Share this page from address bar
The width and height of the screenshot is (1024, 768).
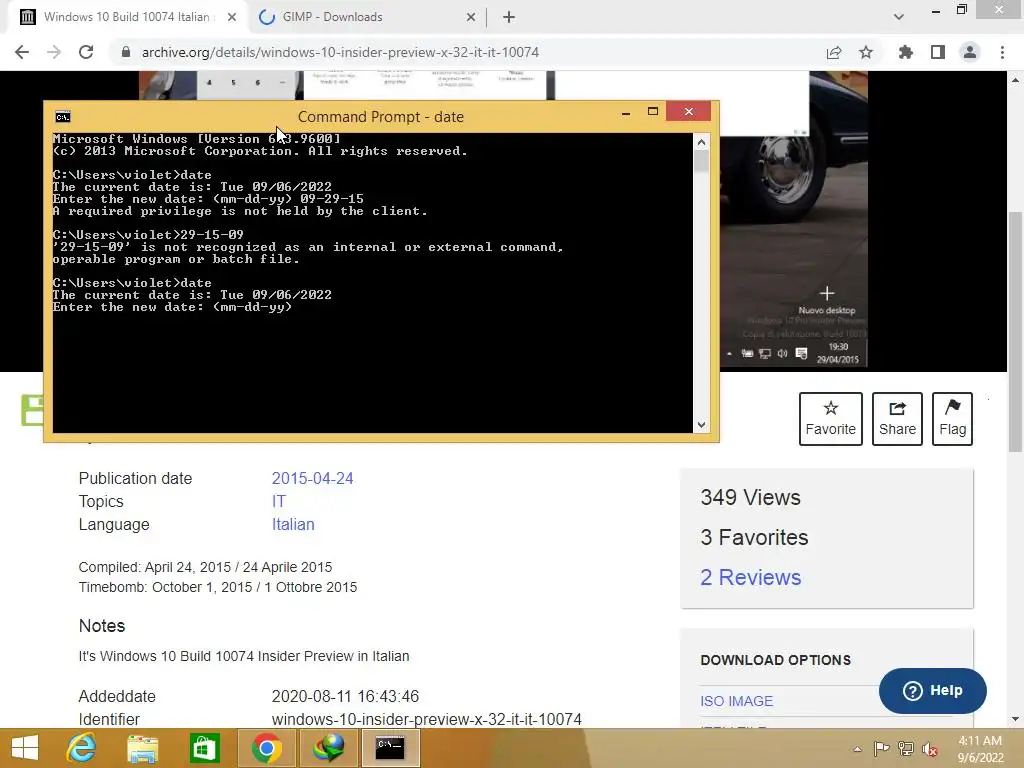(834, 52)
